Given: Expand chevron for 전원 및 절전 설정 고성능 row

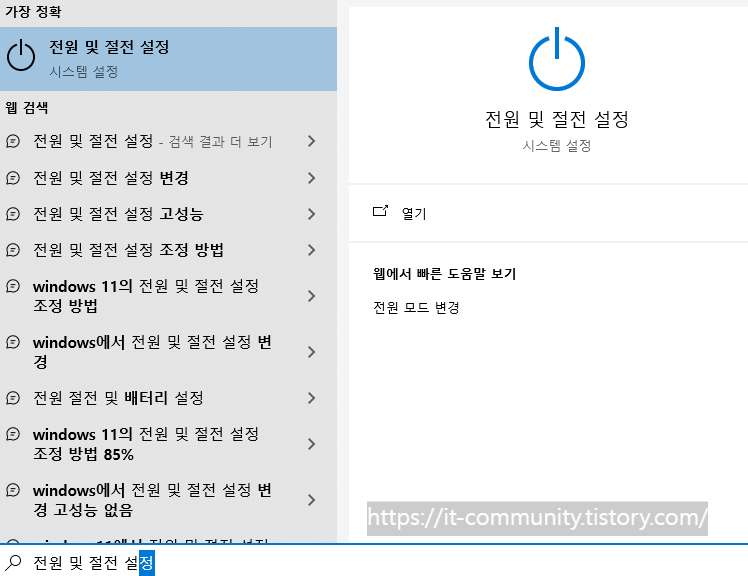Looking at the screenshot, I should click(312, 214).
